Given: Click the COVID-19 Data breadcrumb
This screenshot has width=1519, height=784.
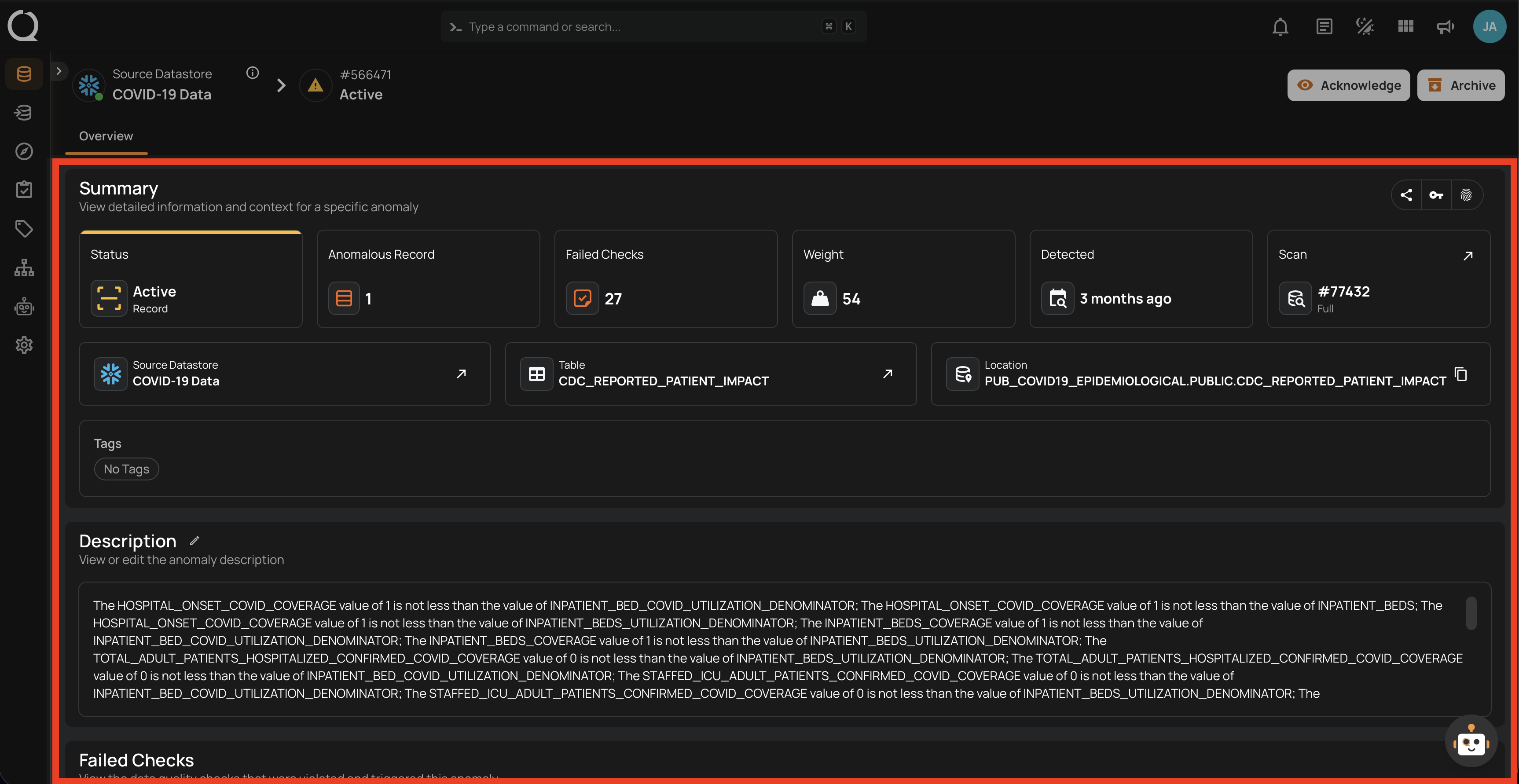Looking at the screenshot, I should coord(161,95).
